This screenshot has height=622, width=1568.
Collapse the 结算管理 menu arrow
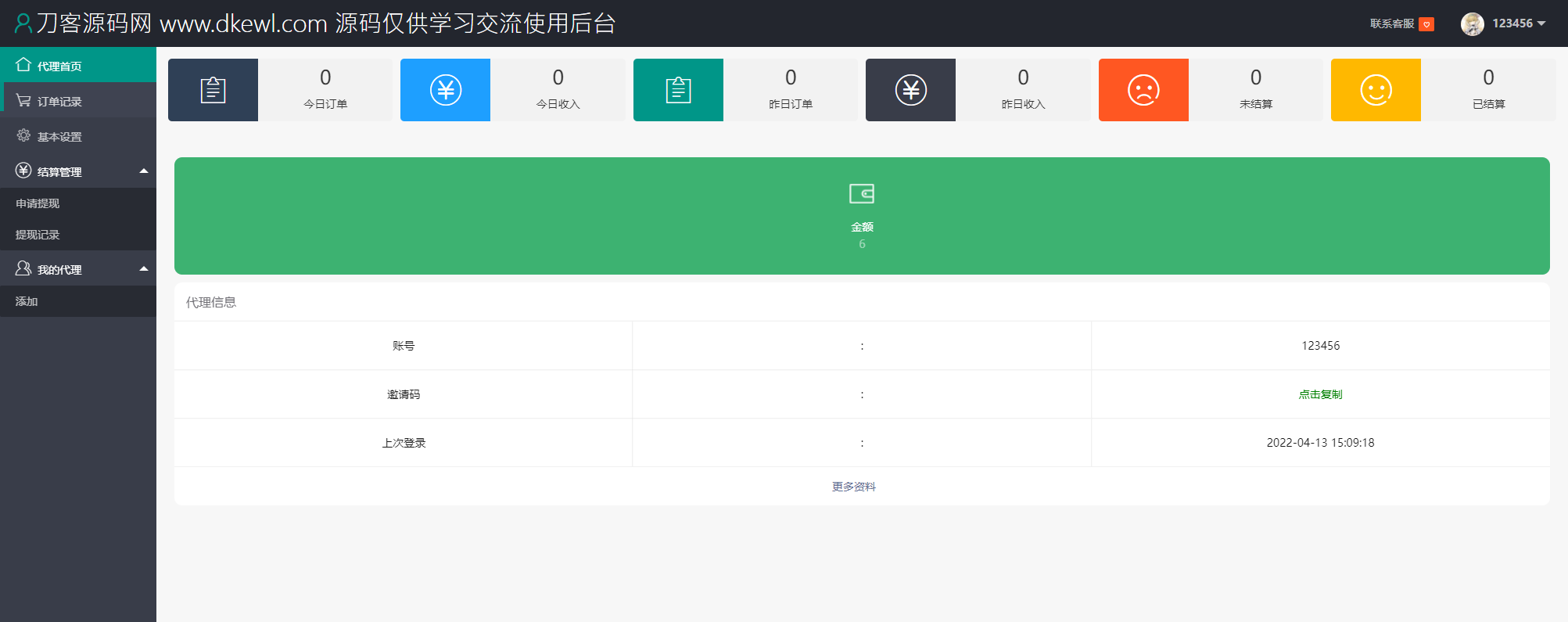pos(144,171)
